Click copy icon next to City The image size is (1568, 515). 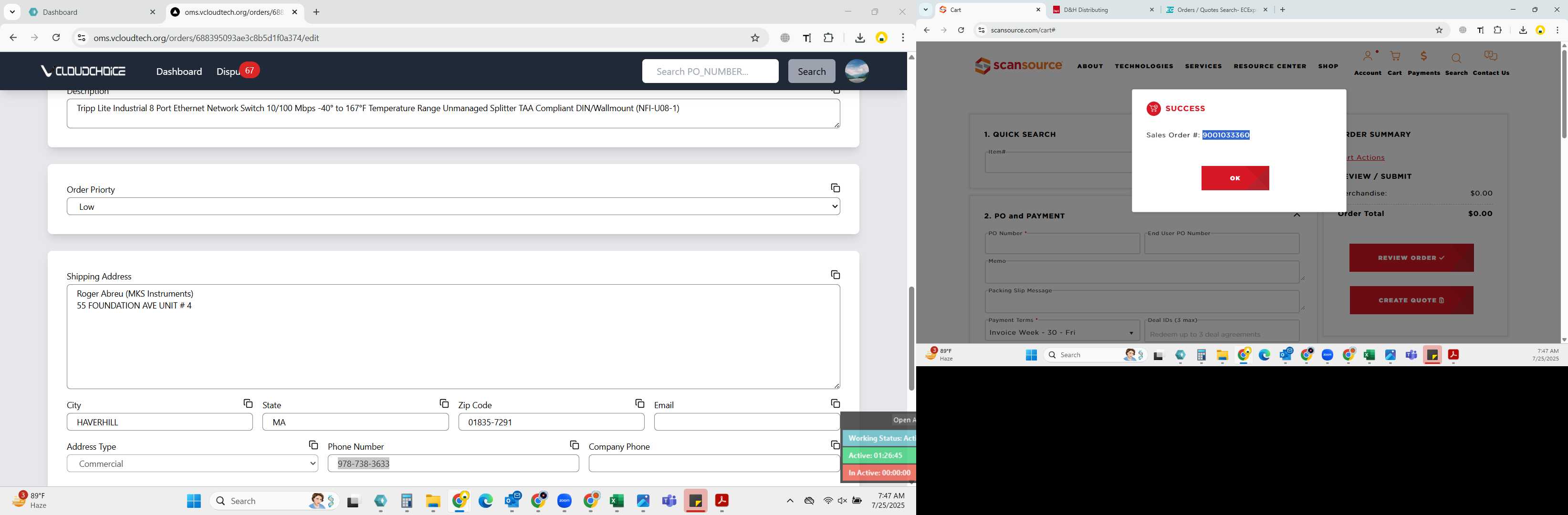click(248, 404)
